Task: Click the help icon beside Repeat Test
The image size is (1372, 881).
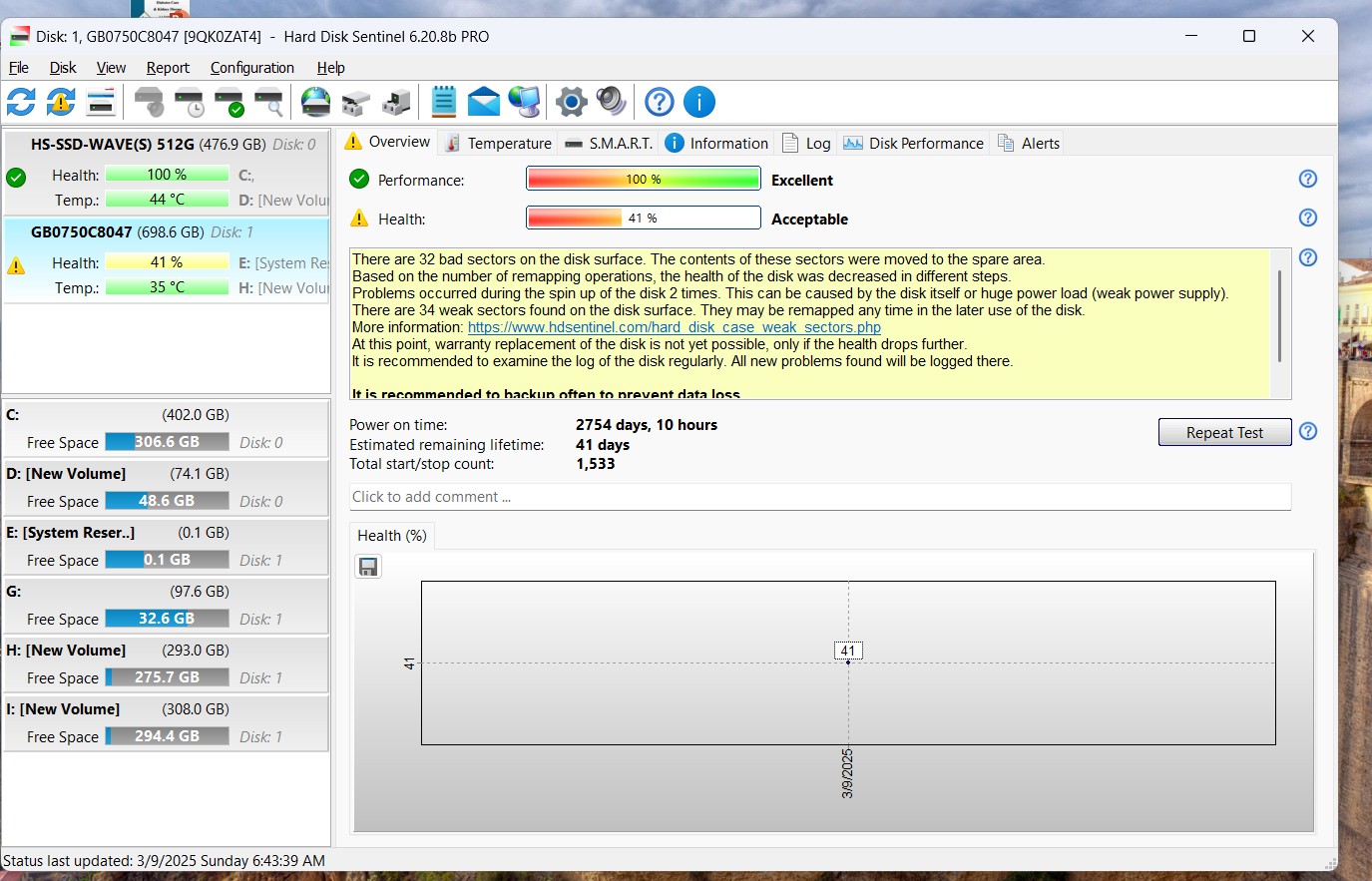Action: point(1308,431)
